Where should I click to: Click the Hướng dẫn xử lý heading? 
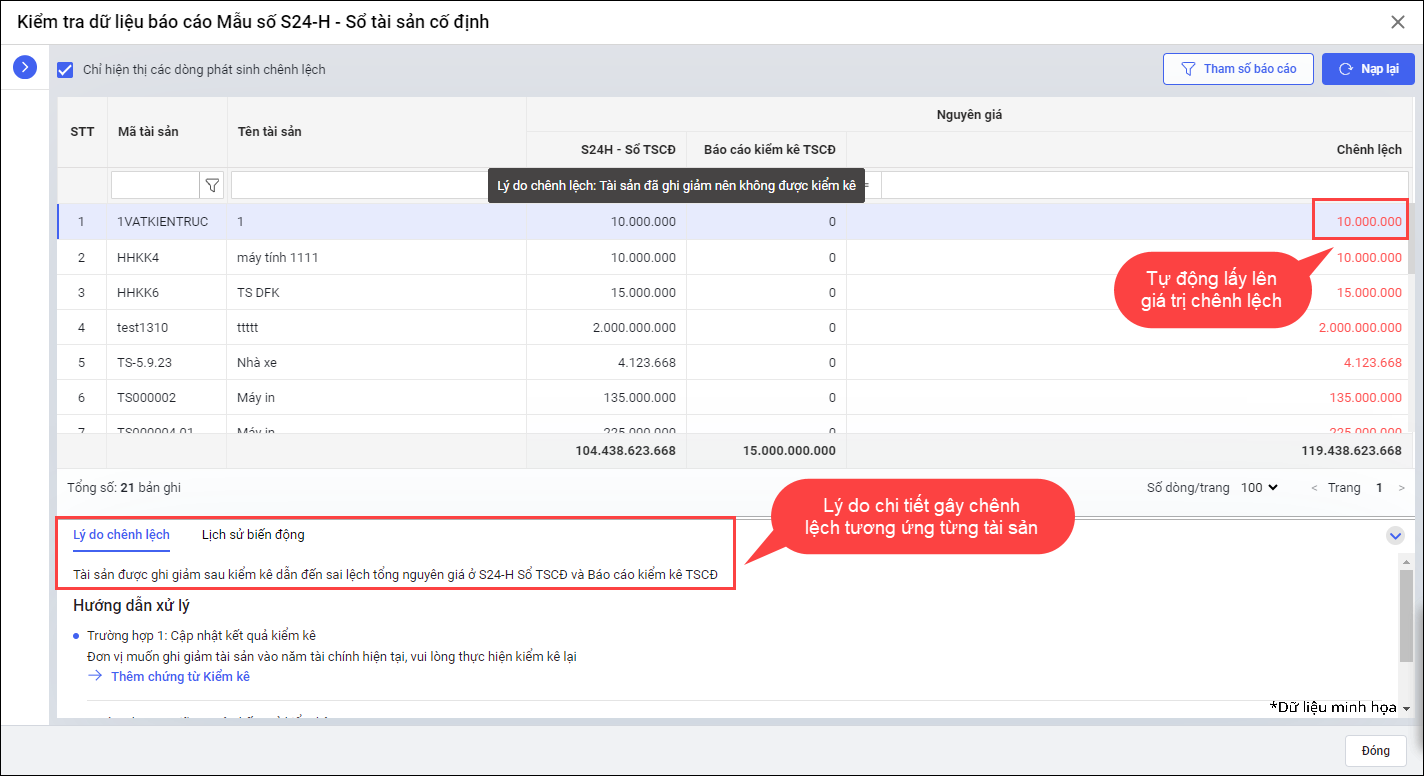click(x=131, y=606)
